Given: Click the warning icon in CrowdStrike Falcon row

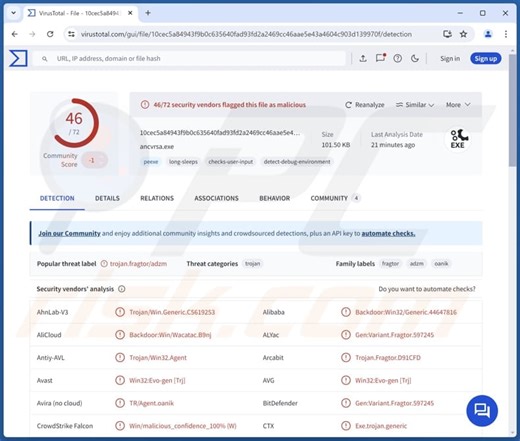Looking at the screenshot, I should [120, 426].
